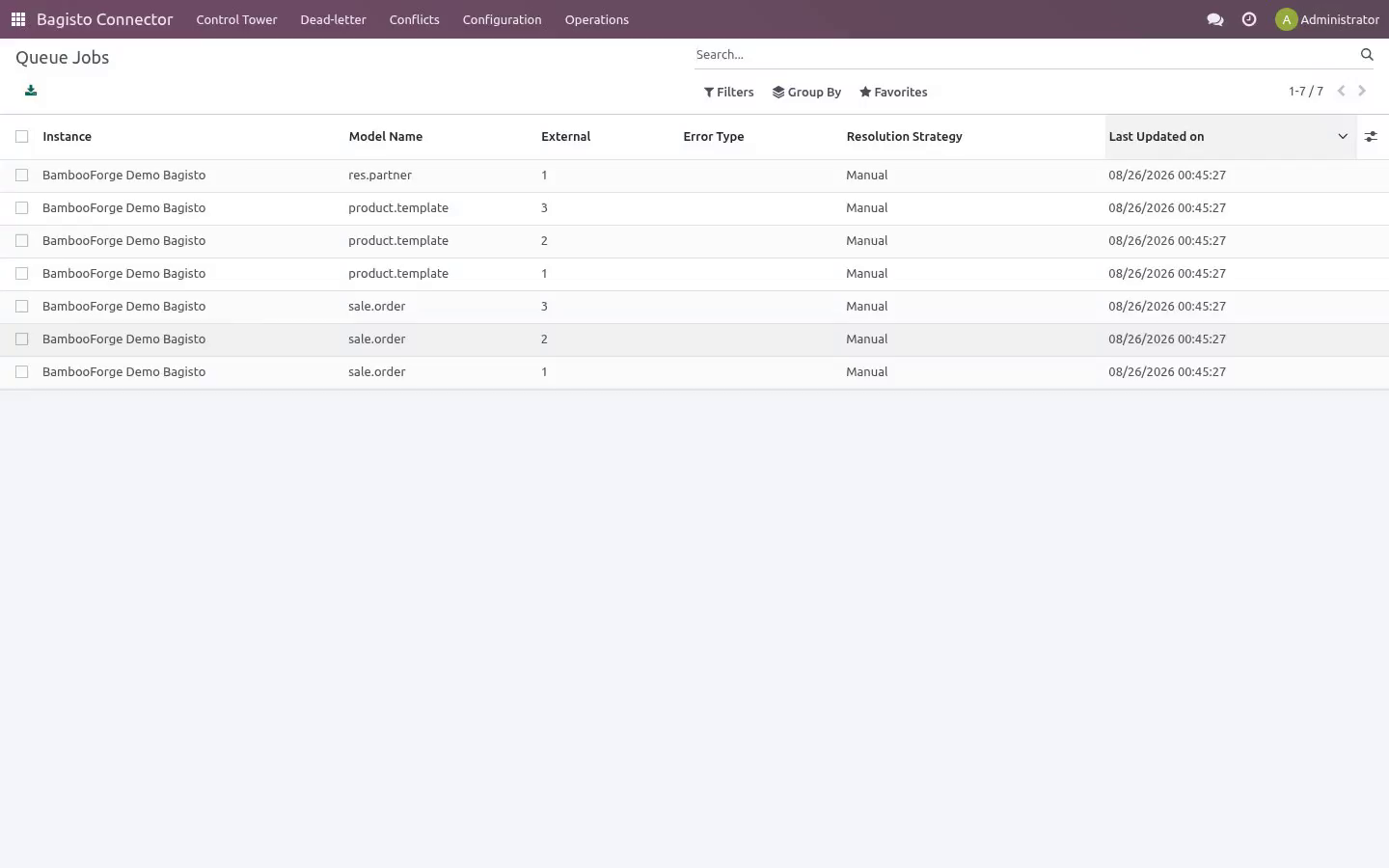Open the Configuration menu
1389x868 pixels.
tap(502, 19)
